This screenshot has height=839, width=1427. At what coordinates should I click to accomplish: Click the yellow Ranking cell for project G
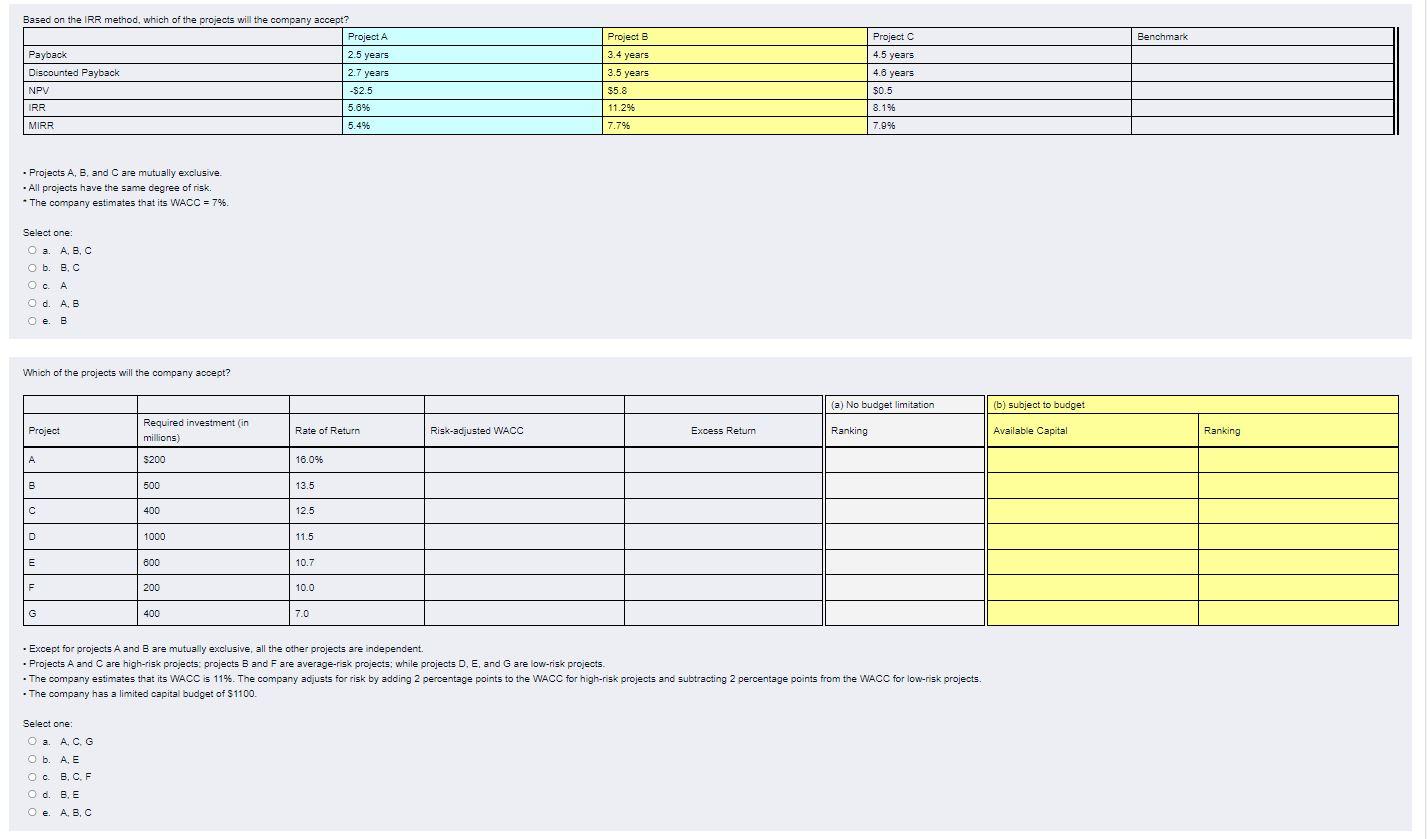pyautogui.click(x=1300, y=613)
